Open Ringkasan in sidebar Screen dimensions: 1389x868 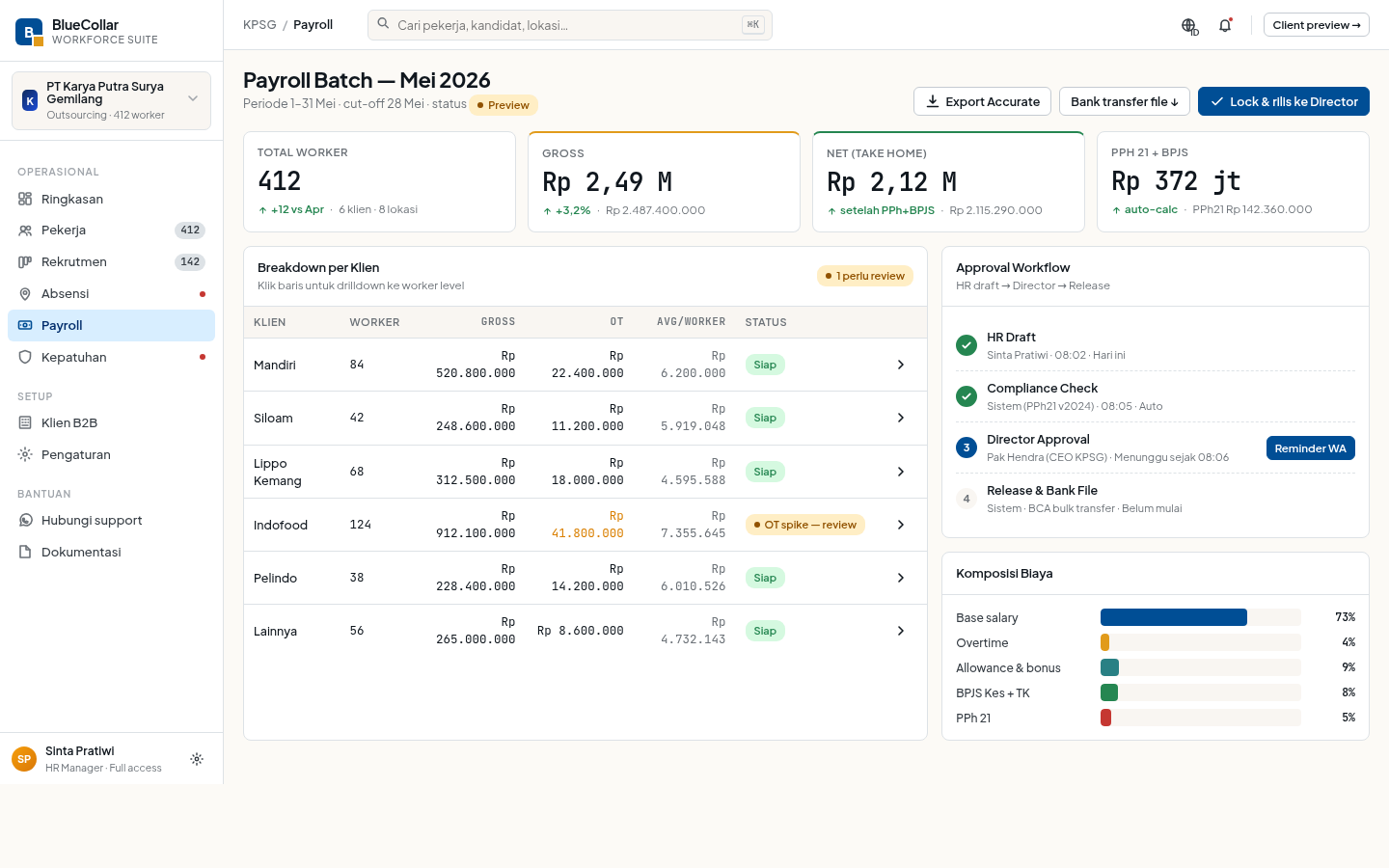[111, 199]
